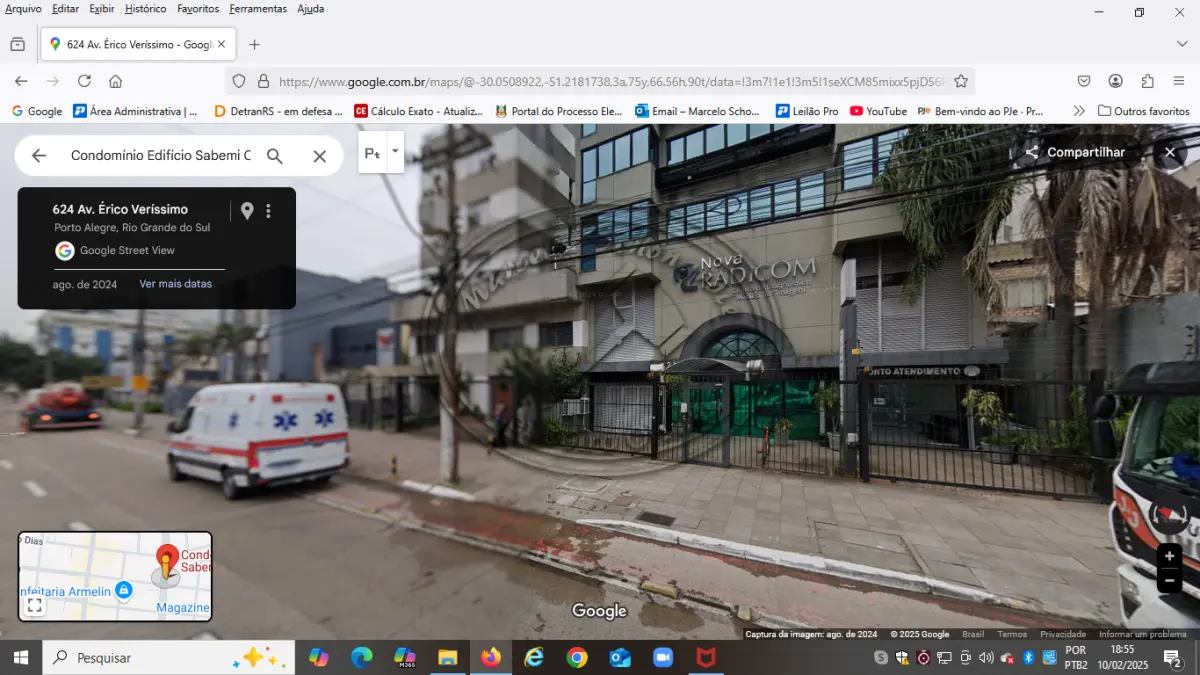Open the Favoritos menu
The width and height of the screenshot is (1200, 675).
(x=198, y=9)
